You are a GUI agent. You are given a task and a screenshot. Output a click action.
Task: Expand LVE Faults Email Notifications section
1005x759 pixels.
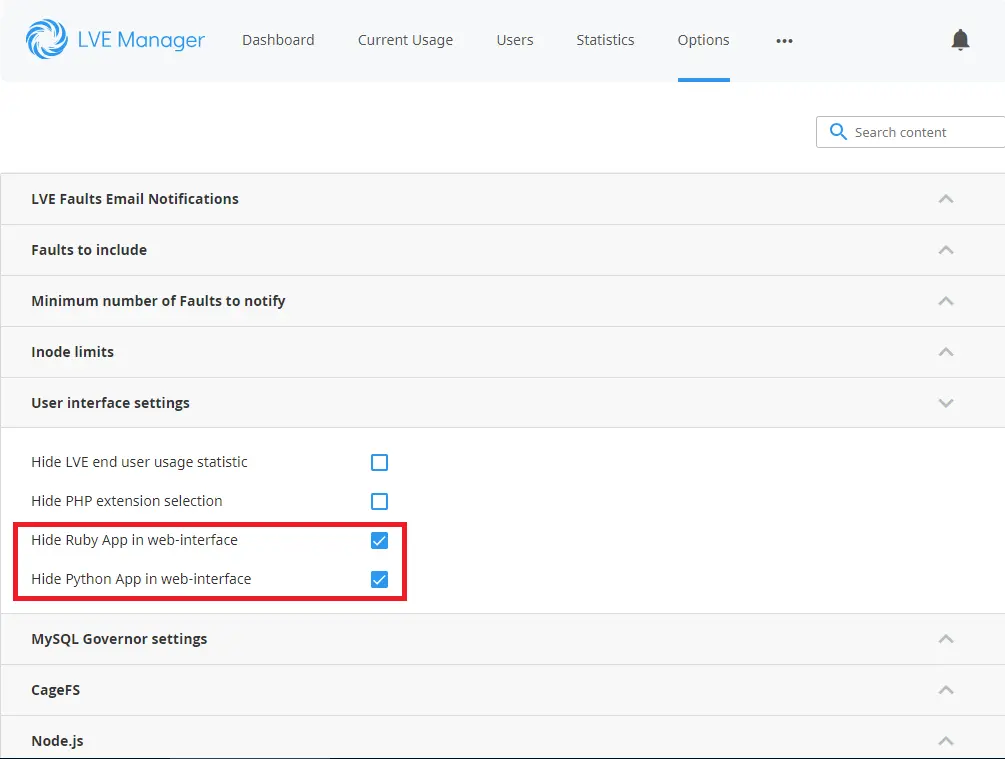[945, 199]
